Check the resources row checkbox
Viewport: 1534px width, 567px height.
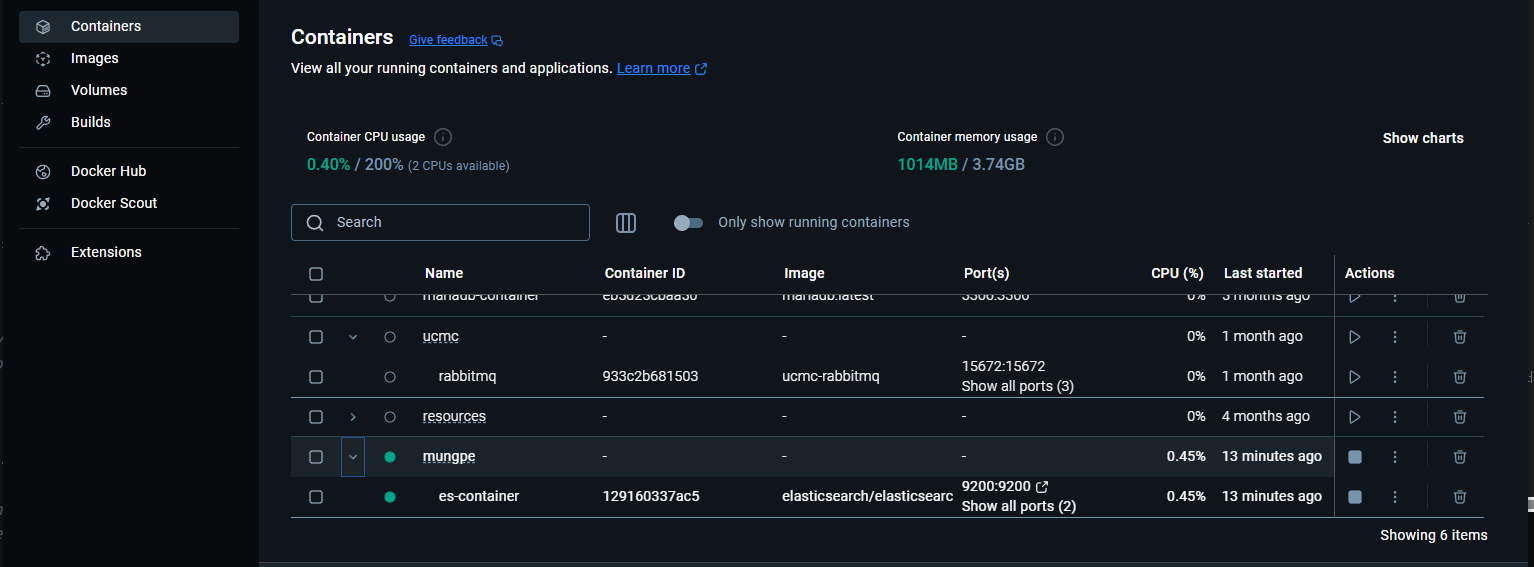316,417
